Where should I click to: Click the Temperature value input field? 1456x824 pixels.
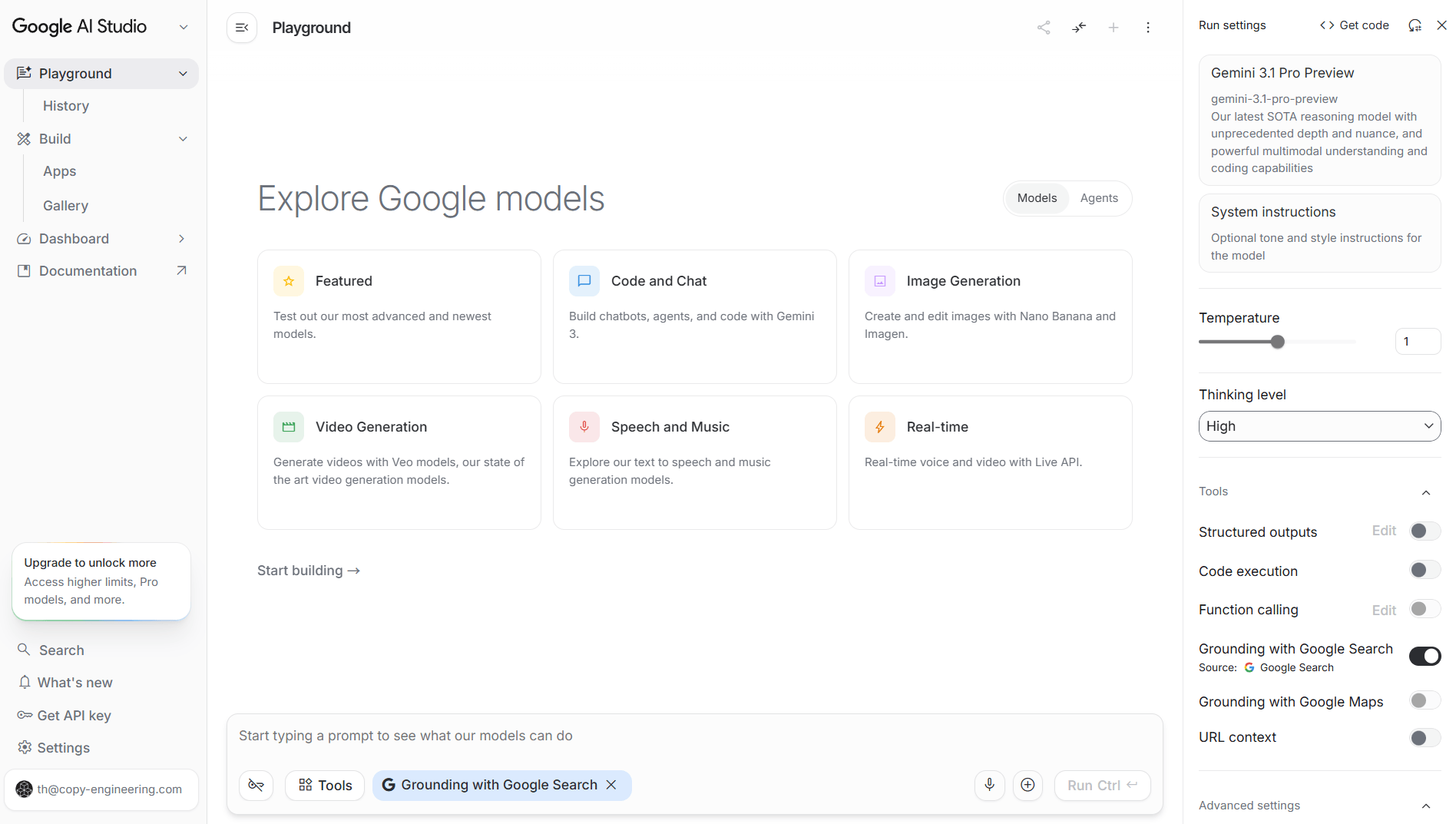[1418, 342]
